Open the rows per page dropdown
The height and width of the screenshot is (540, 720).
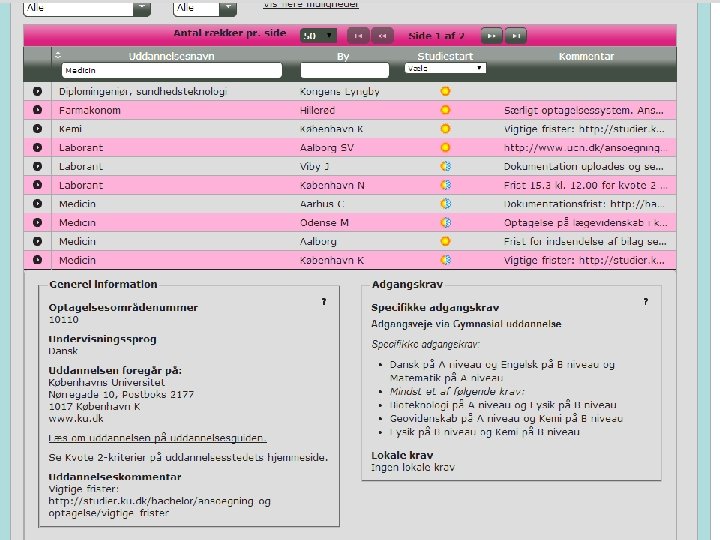point(318,36)
